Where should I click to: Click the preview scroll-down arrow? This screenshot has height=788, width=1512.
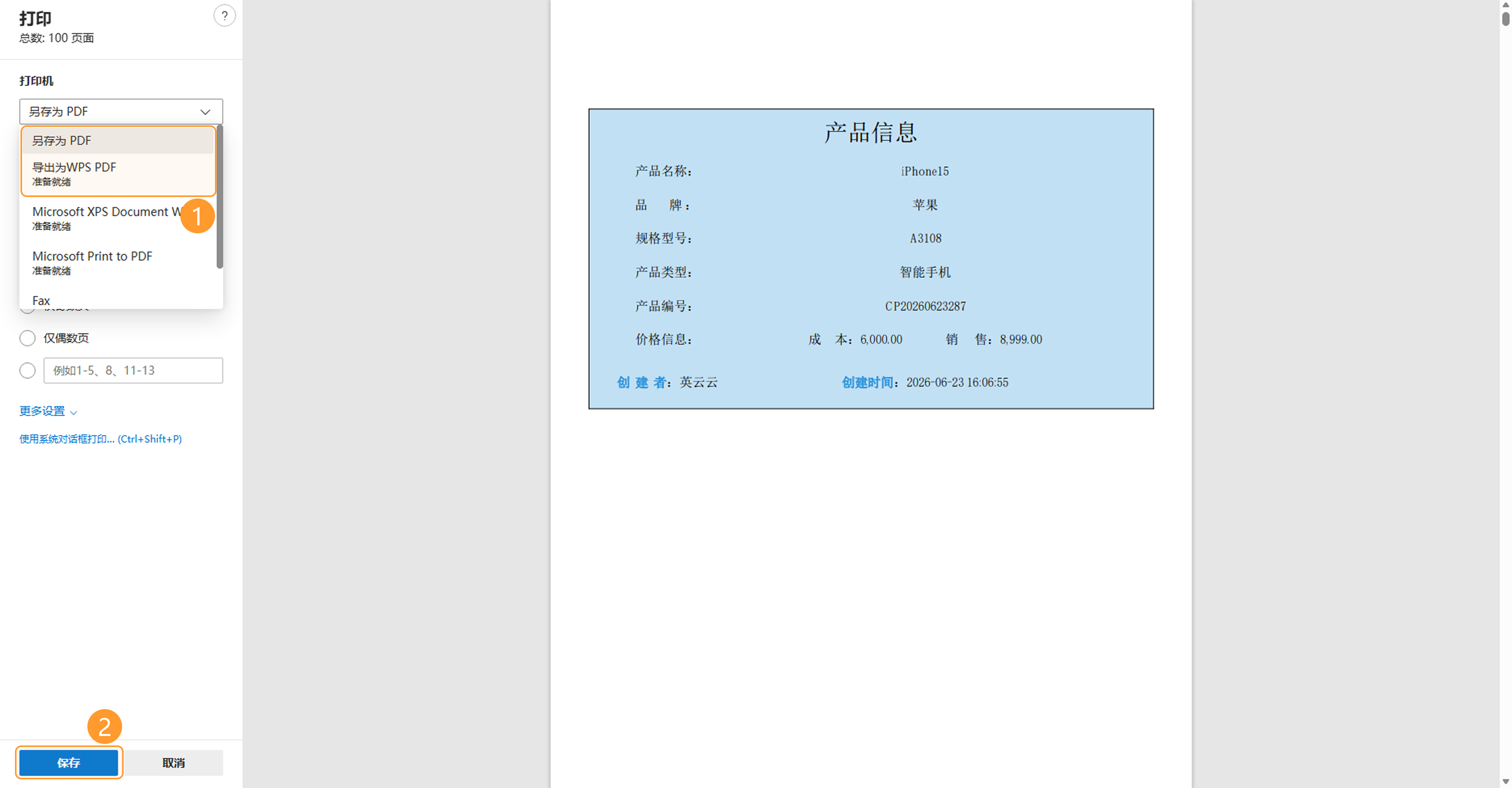coord(1506,782)
